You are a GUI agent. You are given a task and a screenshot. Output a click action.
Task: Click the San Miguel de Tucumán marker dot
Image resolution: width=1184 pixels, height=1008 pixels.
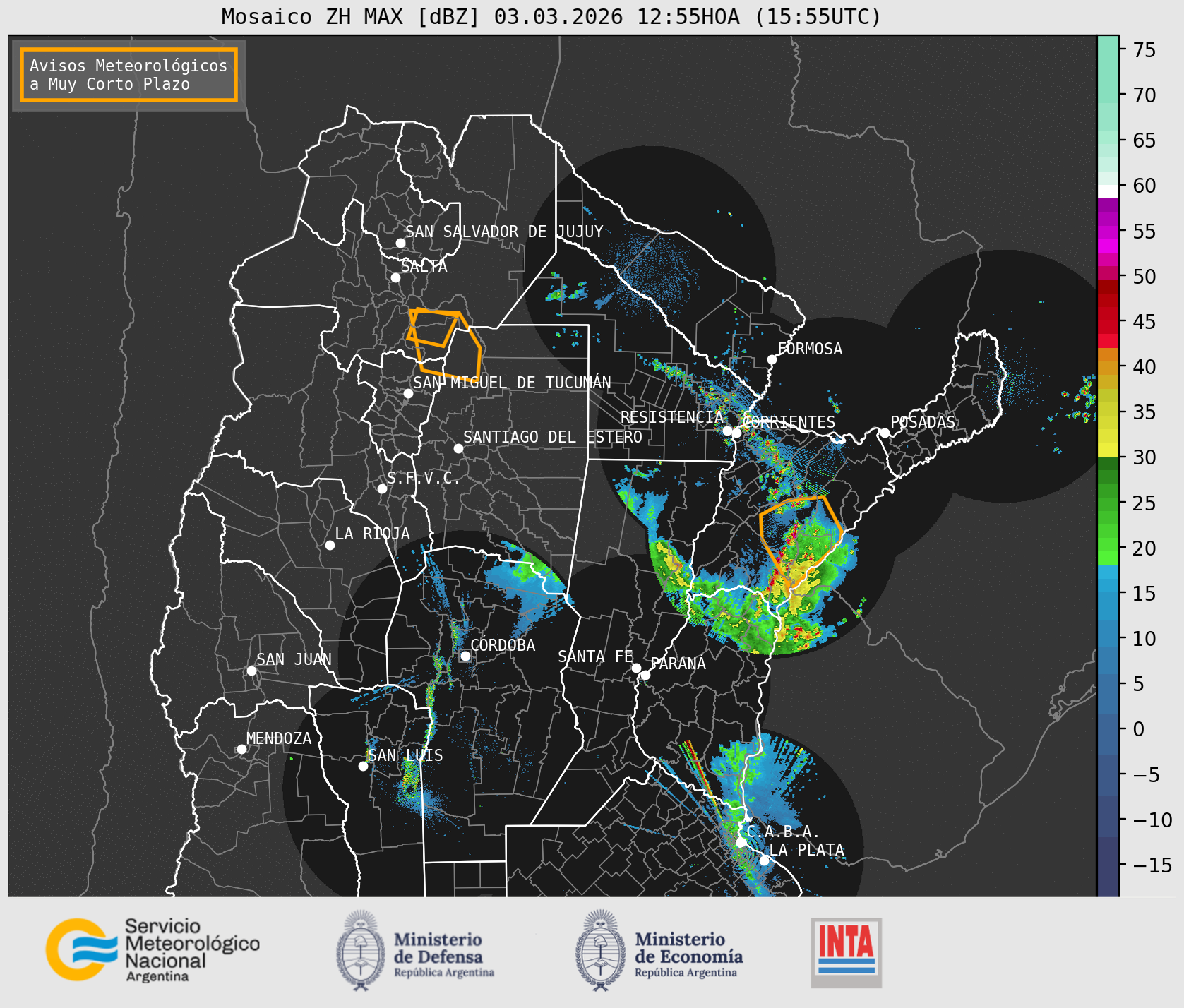coord(408,393)
